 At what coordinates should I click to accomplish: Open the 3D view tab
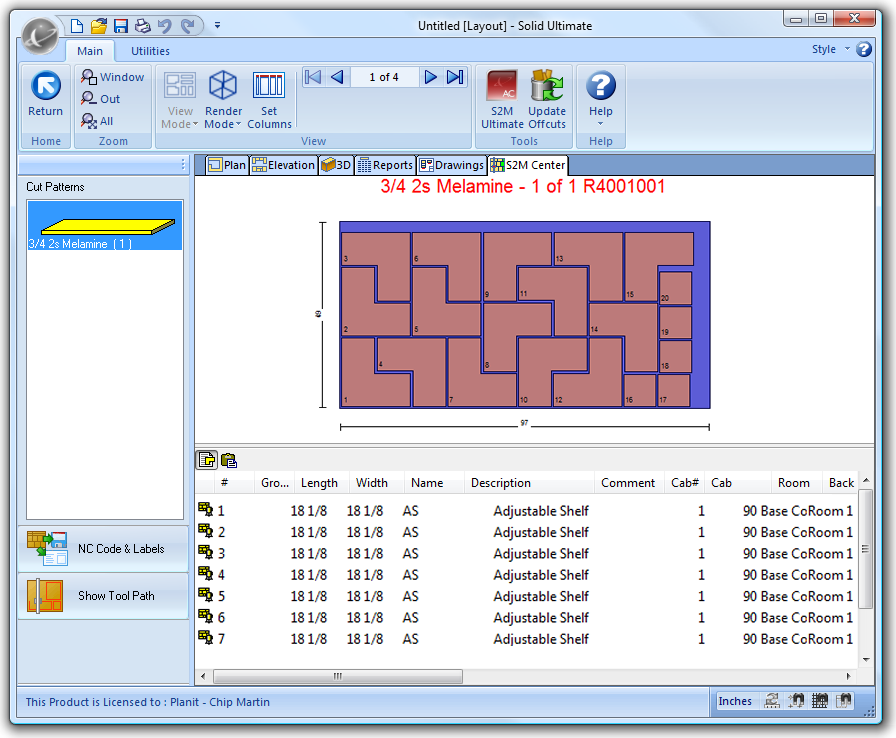tap(336, 165)
